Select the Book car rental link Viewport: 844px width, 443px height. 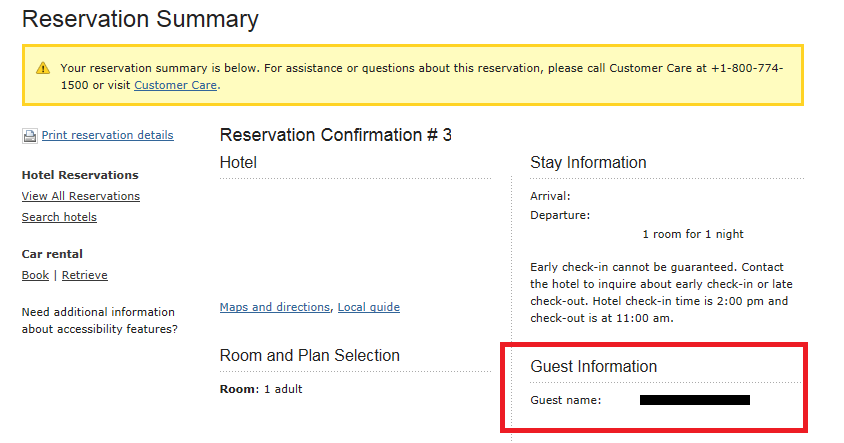[x=35, y=275]
